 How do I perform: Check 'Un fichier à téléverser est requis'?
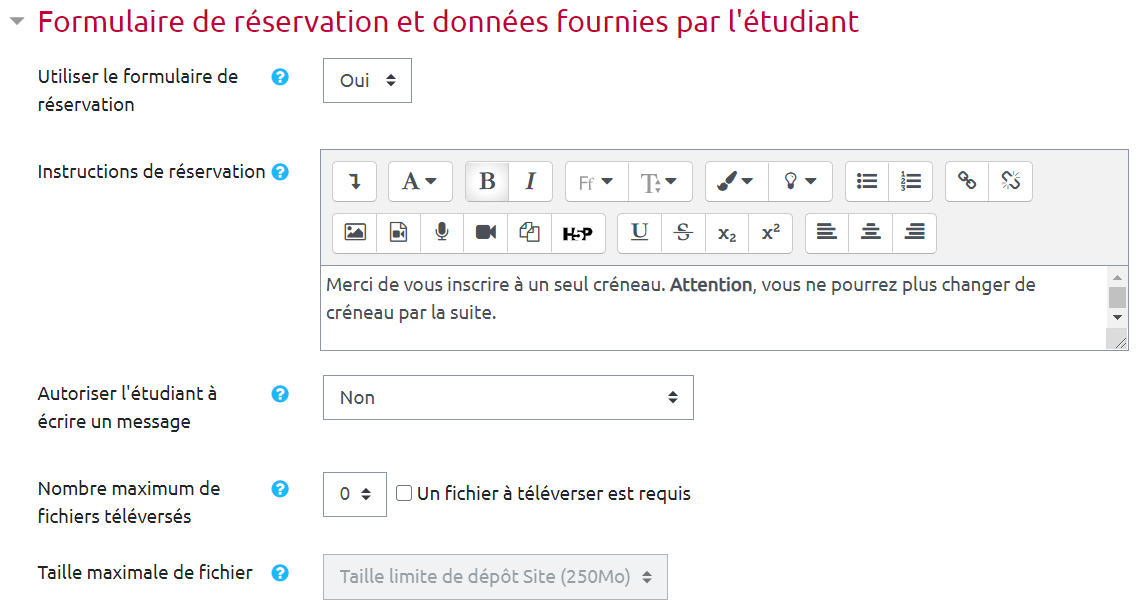click(x=404, y=493)
